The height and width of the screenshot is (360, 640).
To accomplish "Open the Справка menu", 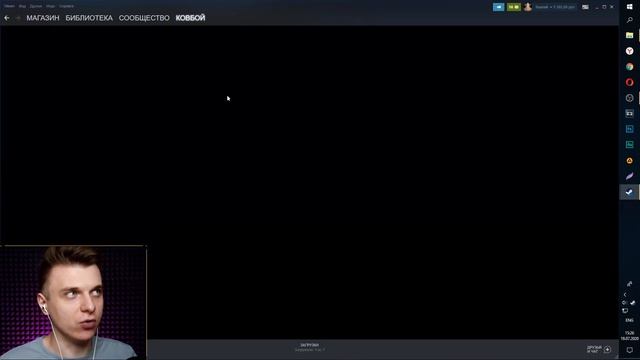I will tap(66, 6).
